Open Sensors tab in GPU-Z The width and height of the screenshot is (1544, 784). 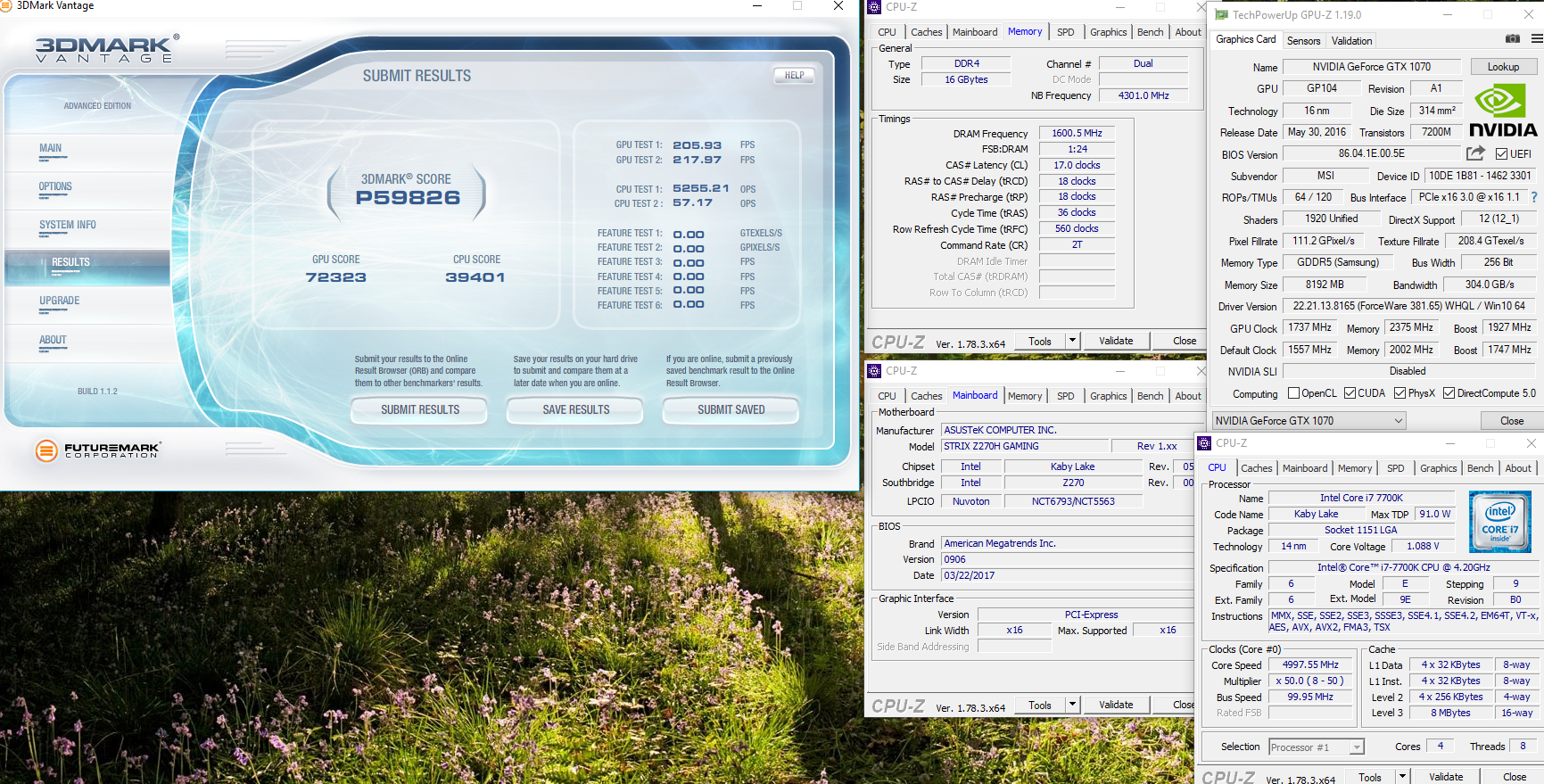click(x=1304, y=41)
